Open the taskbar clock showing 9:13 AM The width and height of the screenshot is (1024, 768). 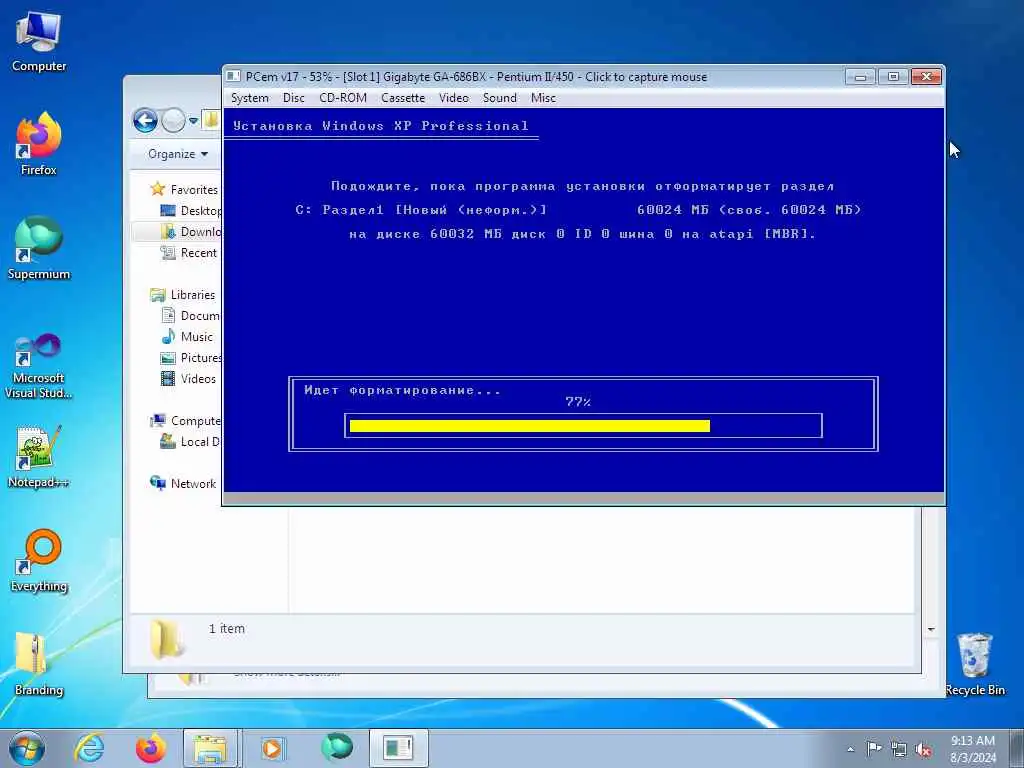click(x=972, y=749)
